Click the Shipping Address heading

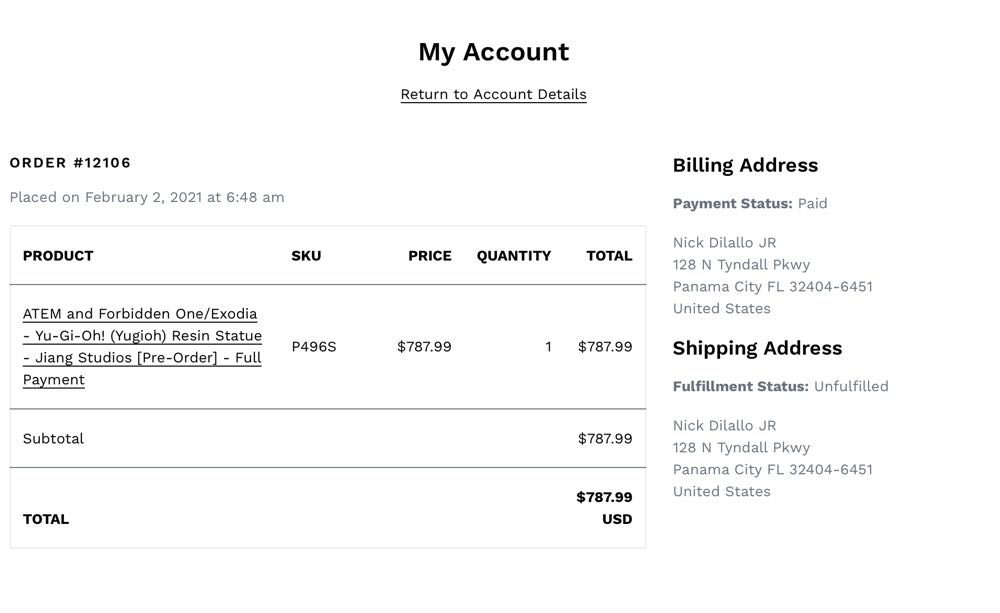click(757, 349)
